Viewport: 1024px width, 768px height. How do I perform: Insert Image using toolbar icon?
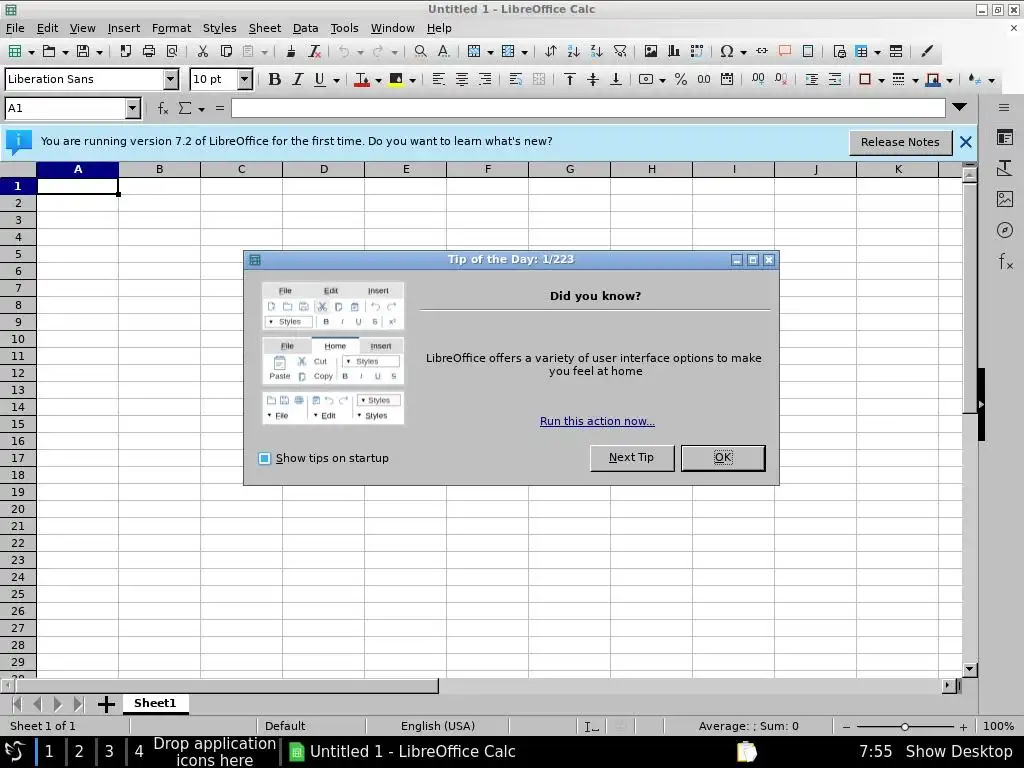click(x=650, y=52)
